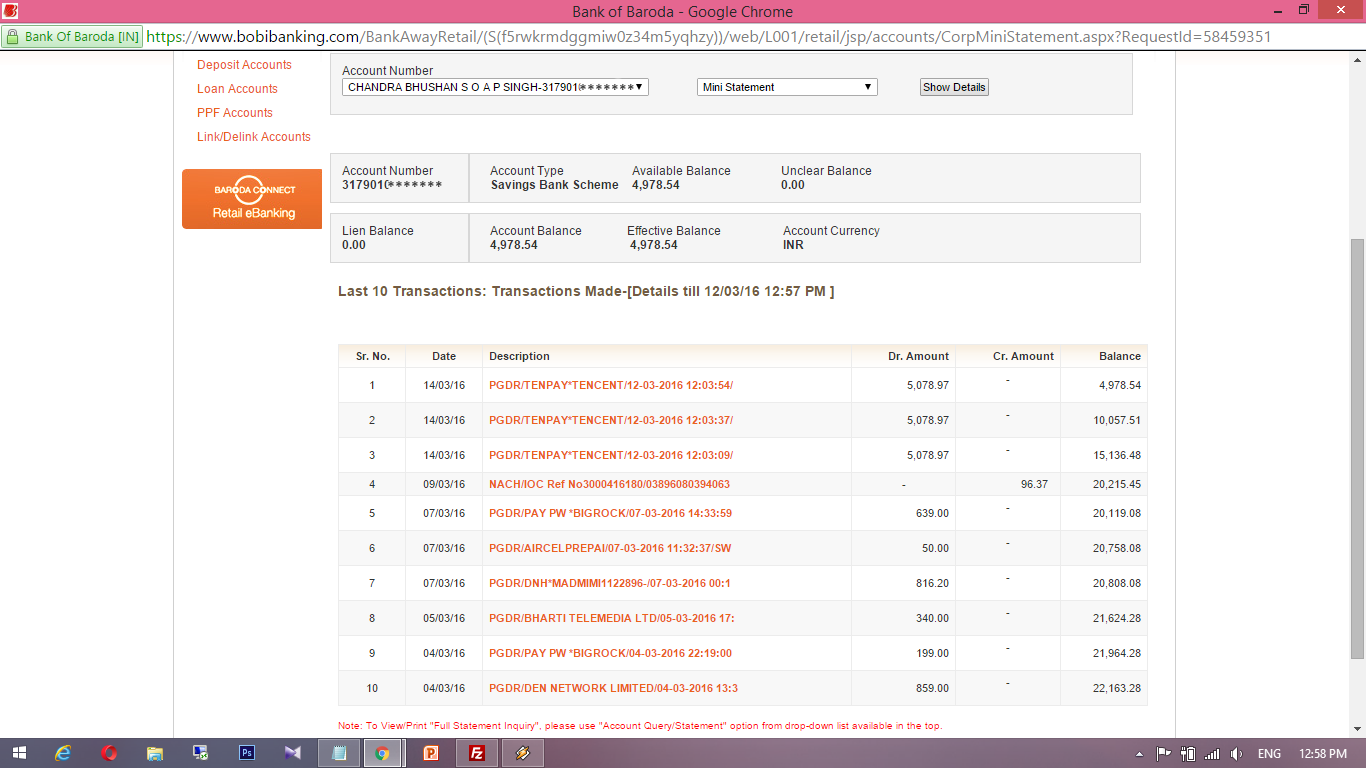The image size is (1366, 768).
Task: Launch Opera browser from the taskbar
Action: [x=109, y=753]
